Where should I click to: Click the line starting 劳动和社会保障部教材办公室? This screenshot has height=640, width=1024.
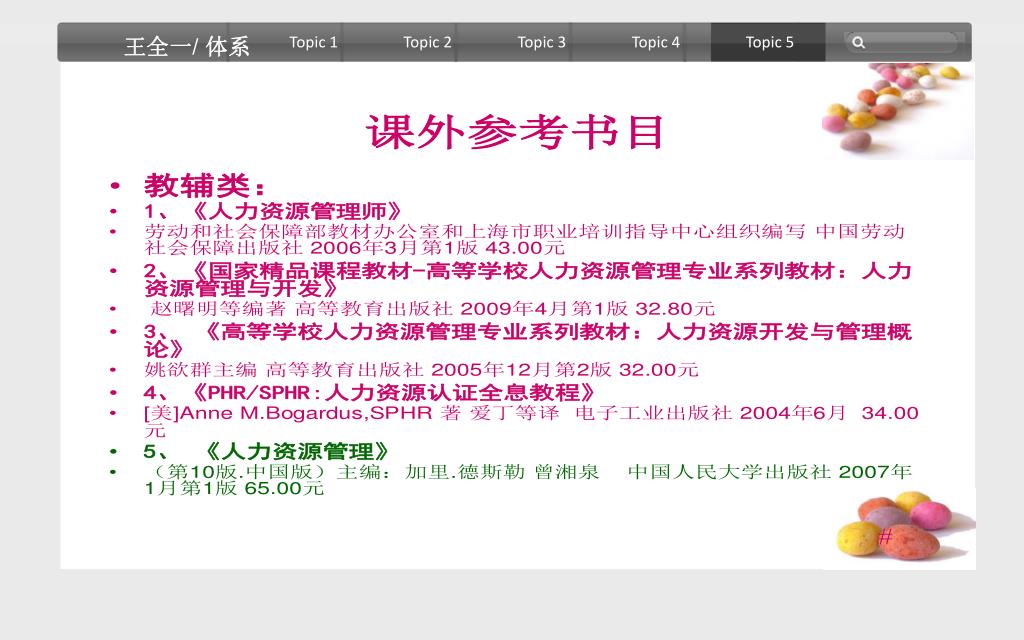(524, 240)
